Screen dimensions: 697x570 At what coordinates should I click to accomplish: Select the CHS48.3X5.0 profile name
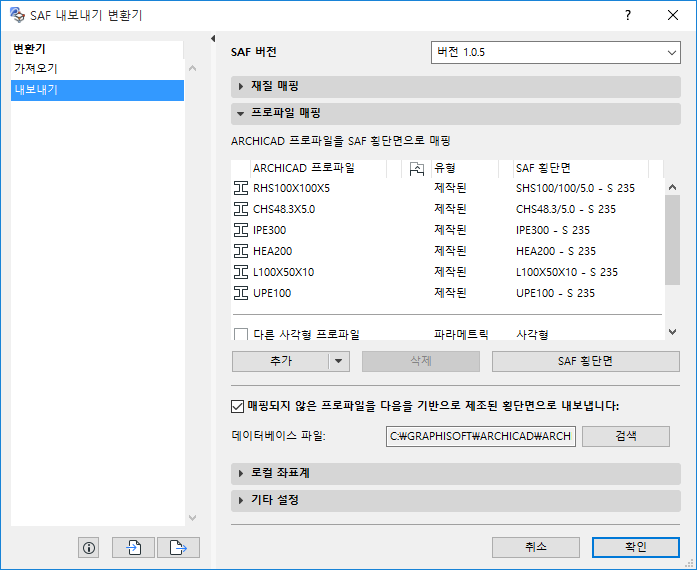tap(284, 209)
